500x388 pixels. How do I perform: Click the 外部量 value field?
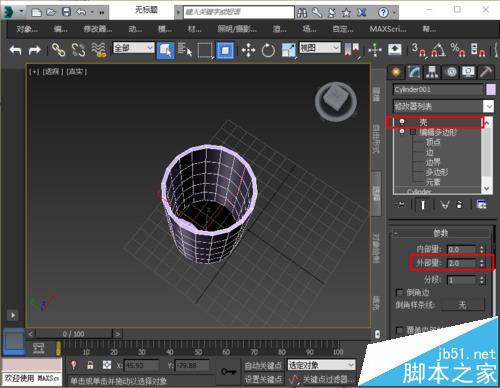[x=461, y=263]
